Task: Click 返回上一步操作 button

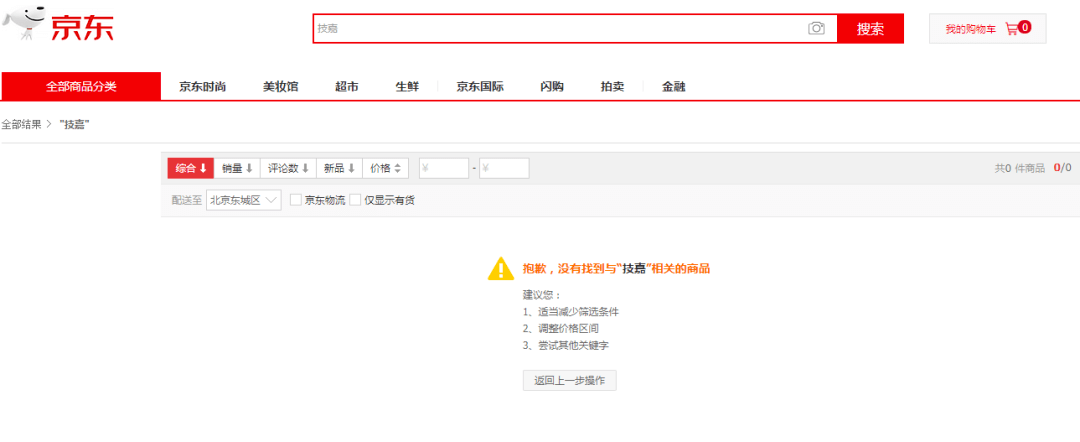Action: tap(570, 380)
